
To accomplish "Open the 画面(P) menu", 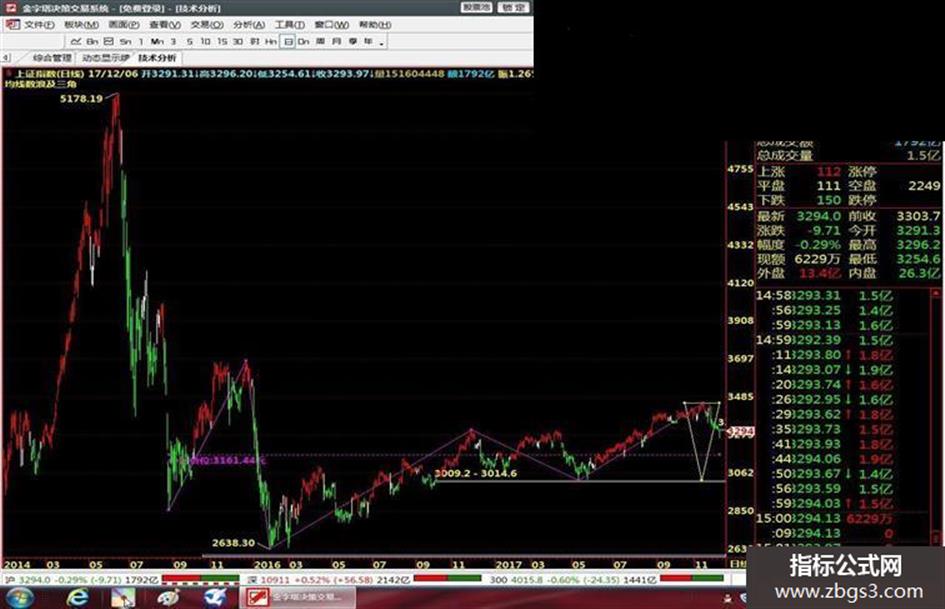I will 124,25.
